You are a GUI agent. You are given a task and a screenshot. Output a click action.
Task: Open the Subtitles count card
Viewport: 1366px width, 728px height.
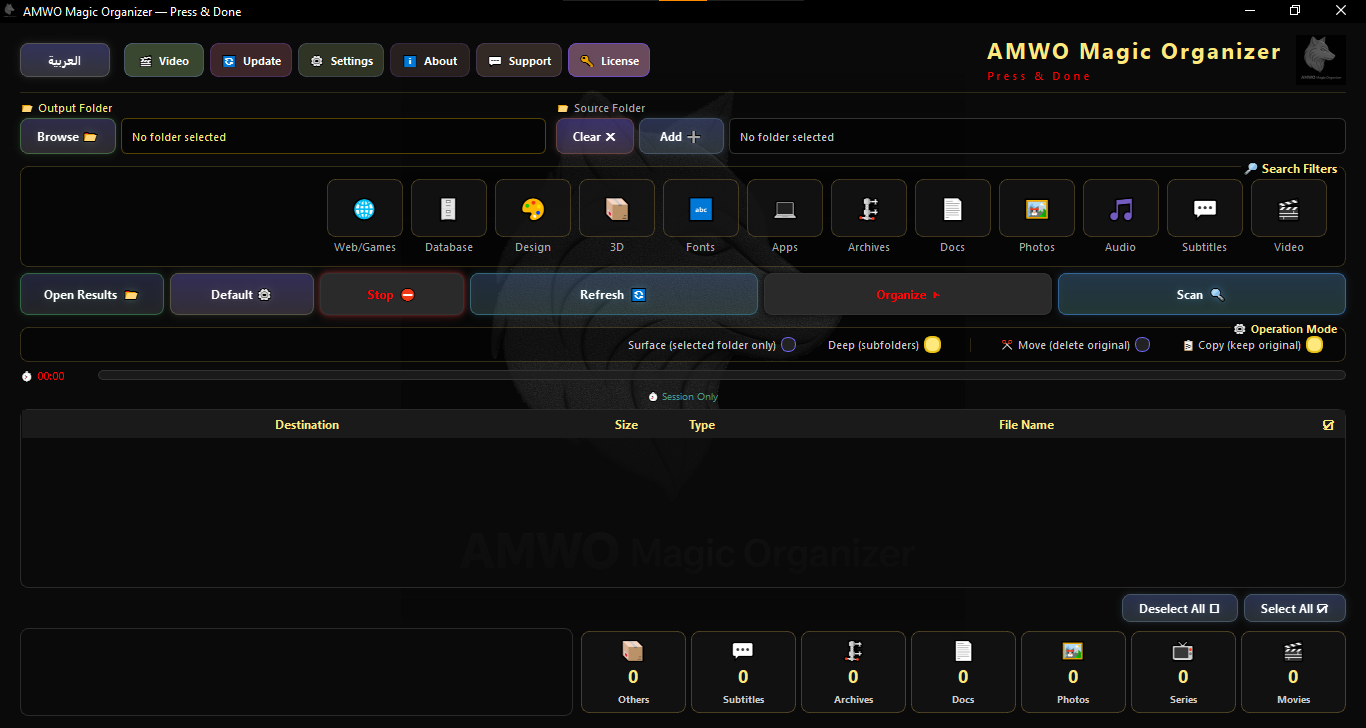[743, 672]
